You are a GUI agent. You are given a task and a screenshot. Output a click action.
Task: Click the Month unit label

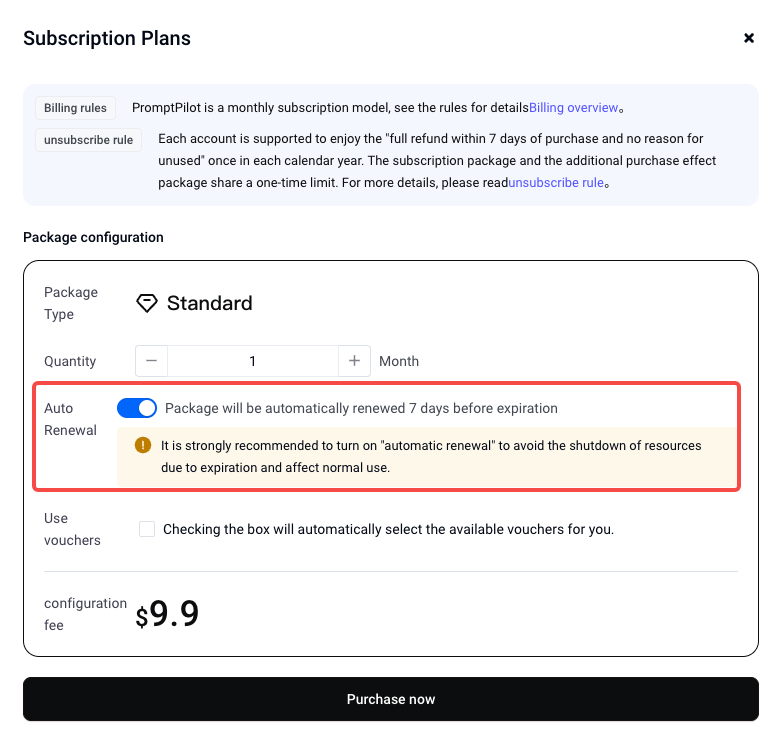399,361
